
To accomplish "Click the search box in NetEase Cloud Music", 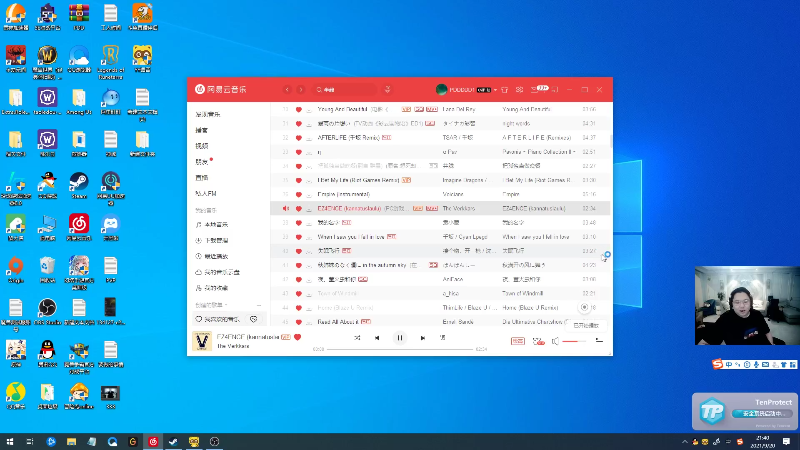I will [x=345, y=89].
